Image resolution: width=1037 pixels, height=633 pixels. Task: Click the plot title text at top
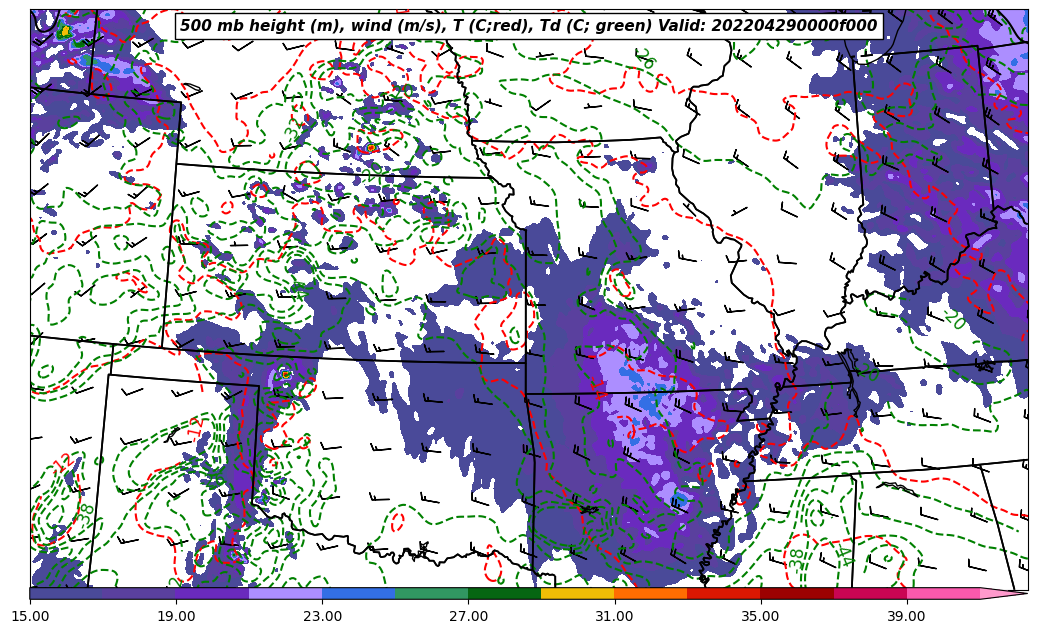tap(528, 26)
